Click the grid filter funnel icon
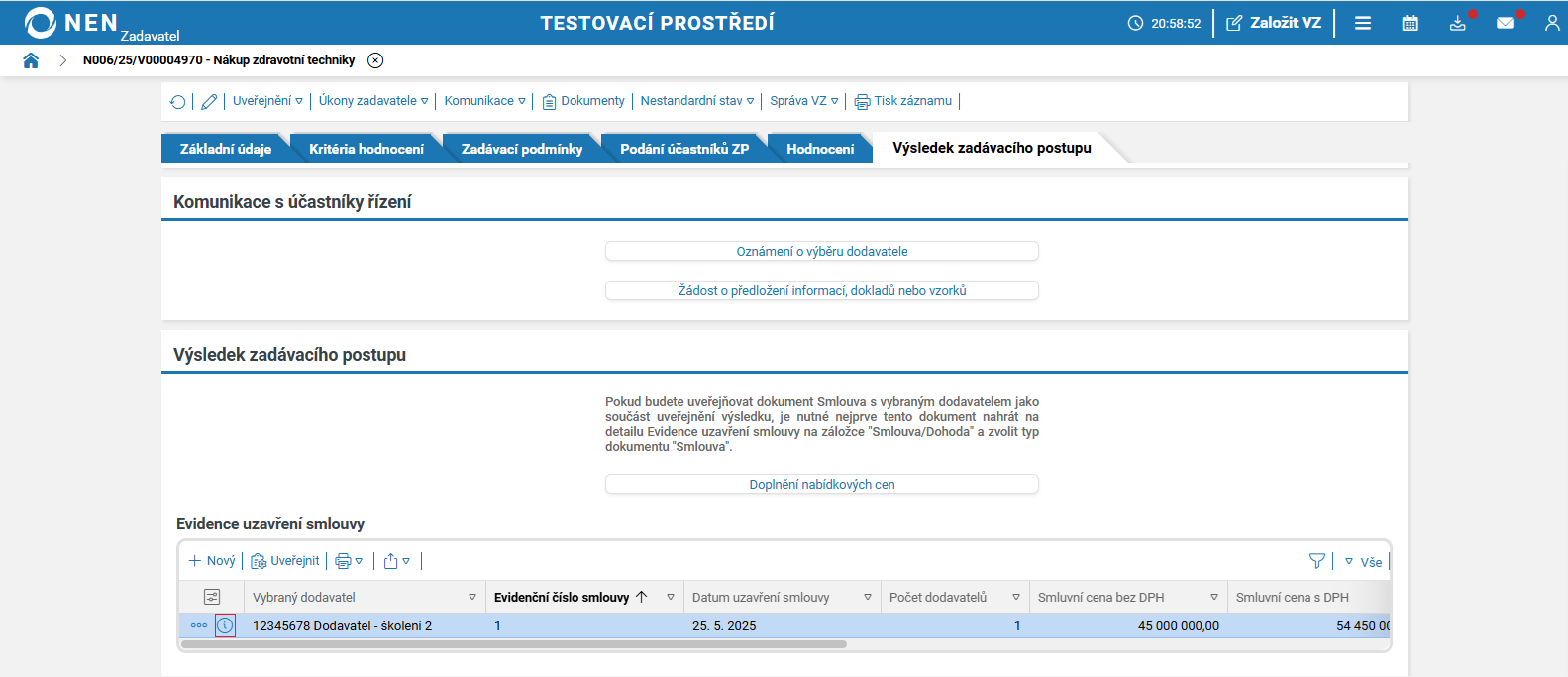Screen dimensions: 1568x677 point(1317,561)
